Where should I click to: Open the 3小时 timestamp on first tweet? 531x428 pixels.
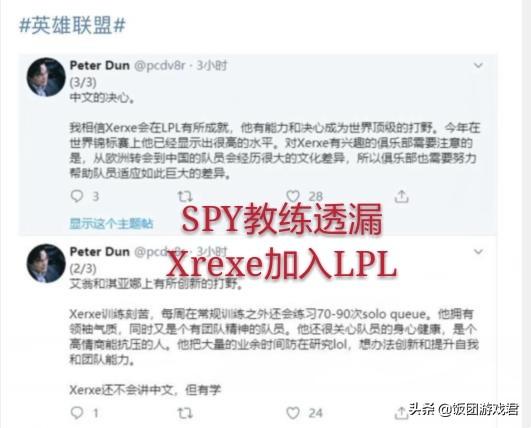(212, 65)
